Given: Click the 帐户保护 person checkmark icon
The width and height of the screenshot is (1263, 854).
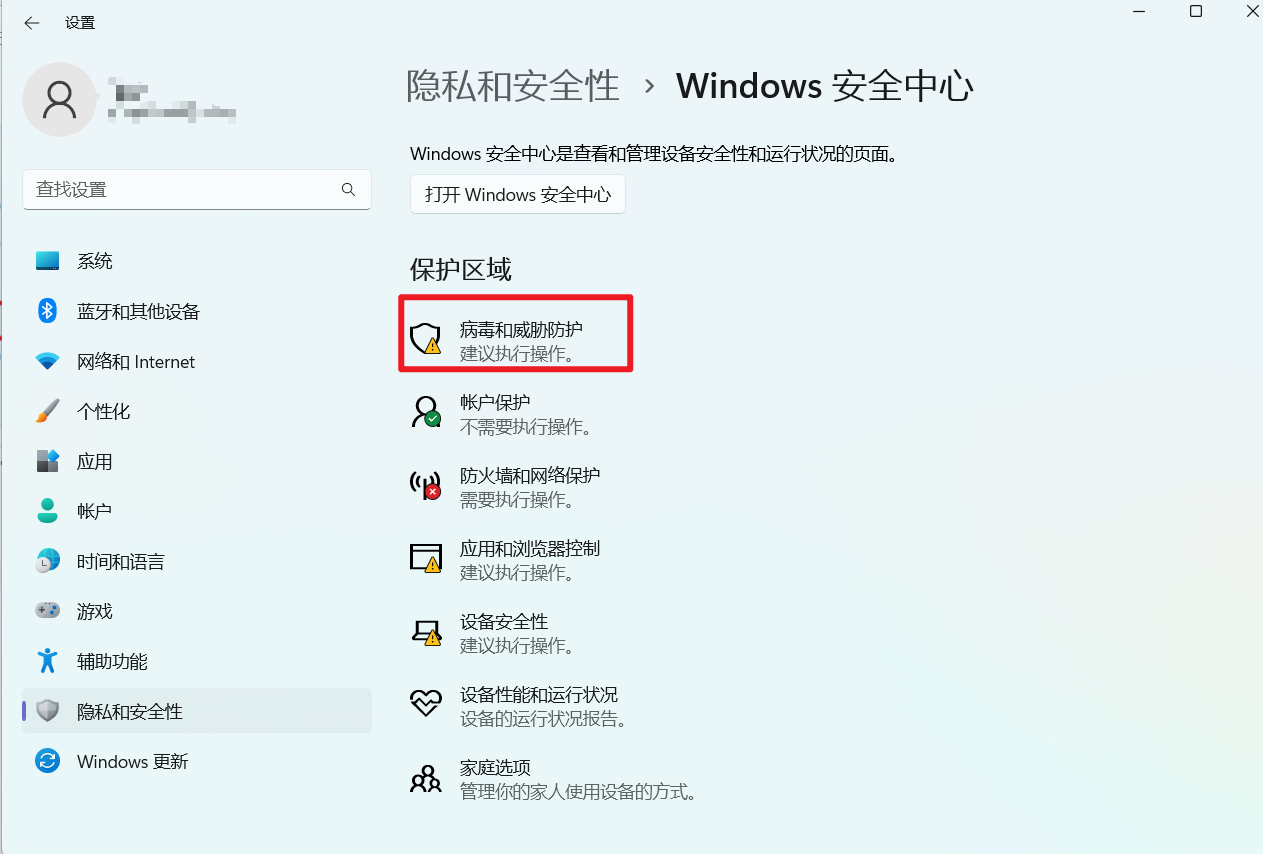Looking at the screenshot, I should [426, 412].
